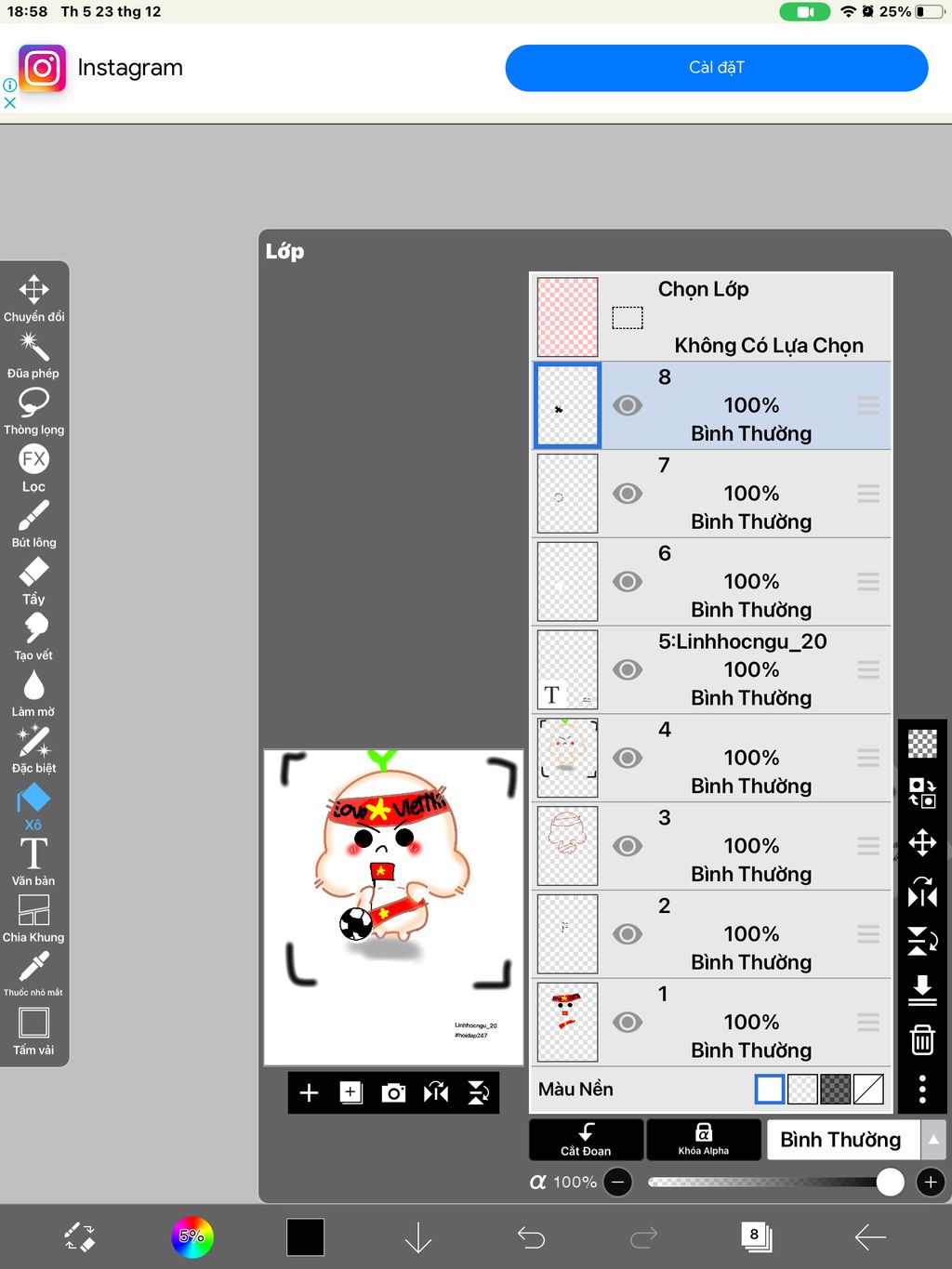Viewport: 952px width, 1269px height.
Task: Select the Tạo vết smudge tool
Action: 33,638
